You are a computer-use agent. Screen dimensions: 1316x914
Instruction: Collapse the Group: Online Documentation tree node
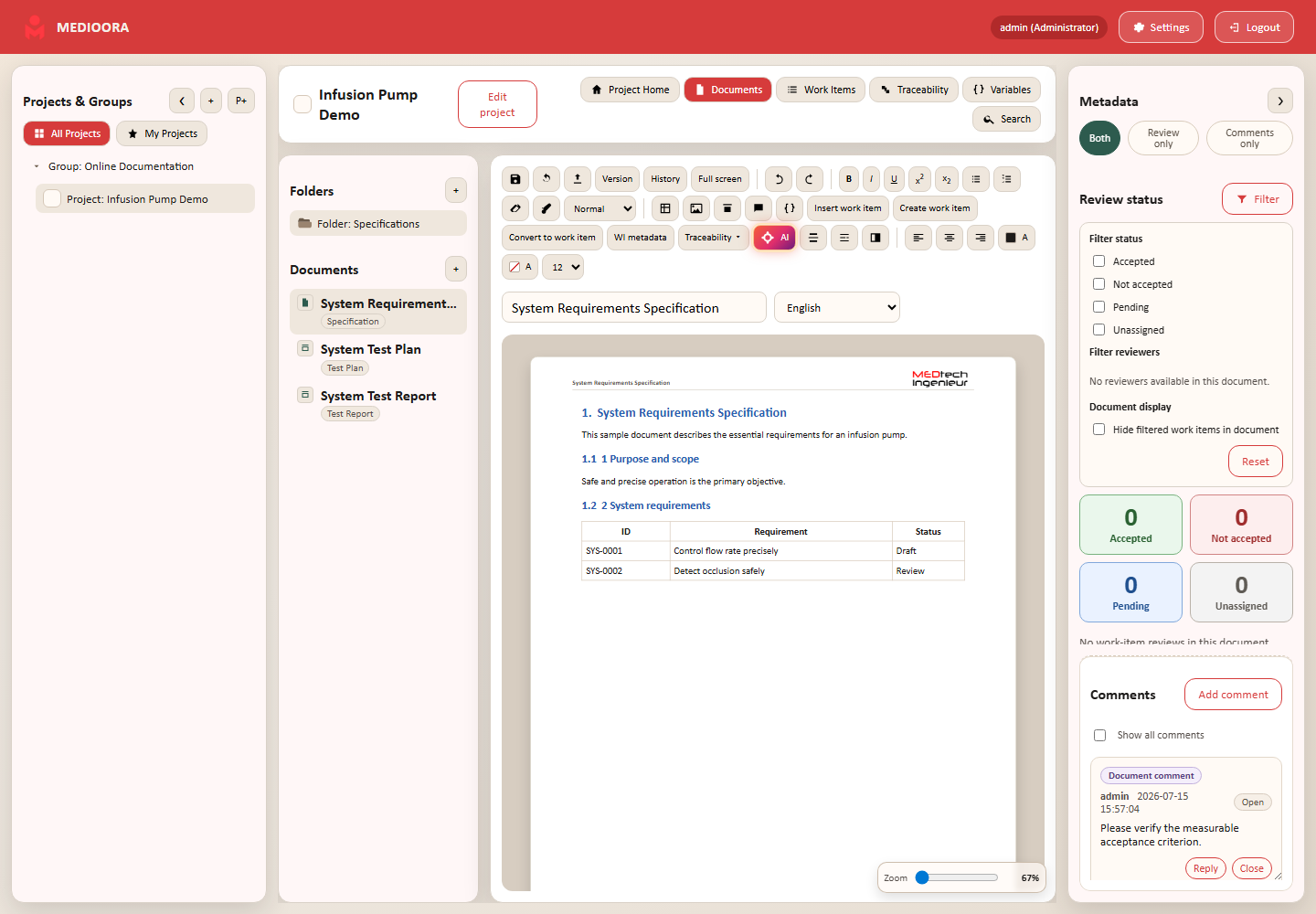37,166
